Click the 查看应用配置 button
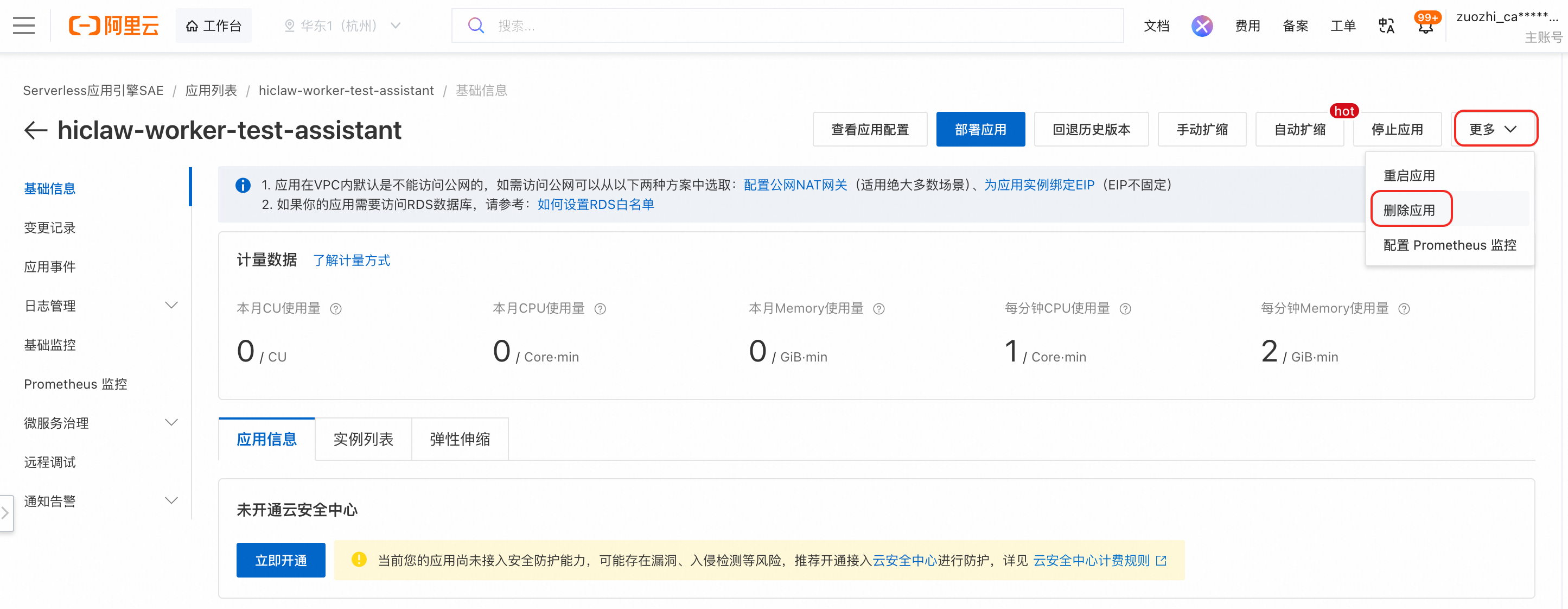Screen dimensions: 1568x609 pyautogui.click(x=870, y=129)
